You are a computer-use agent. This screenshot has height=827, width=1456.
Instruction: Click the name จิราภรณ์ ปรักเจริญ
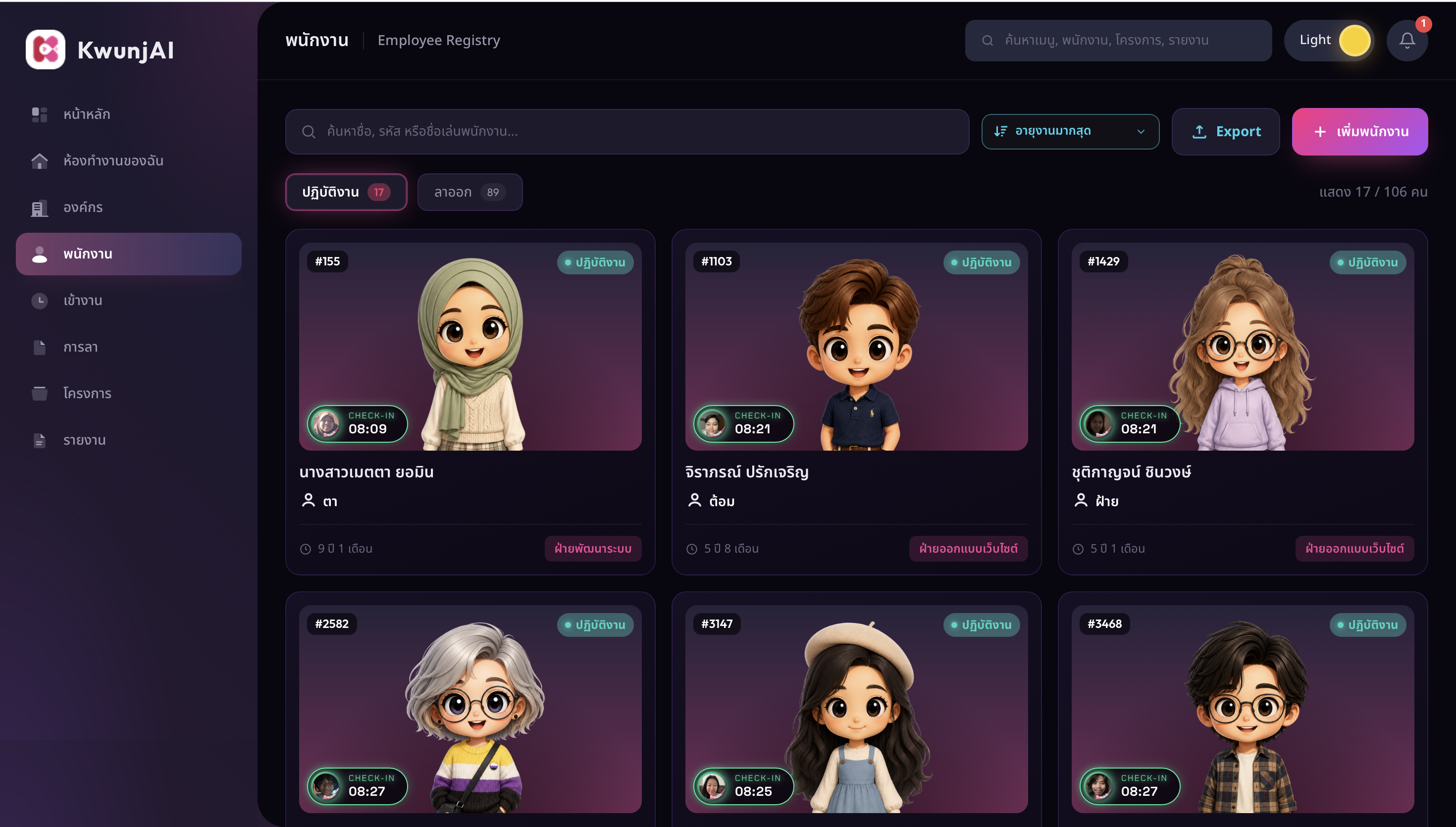pos(747,472)
